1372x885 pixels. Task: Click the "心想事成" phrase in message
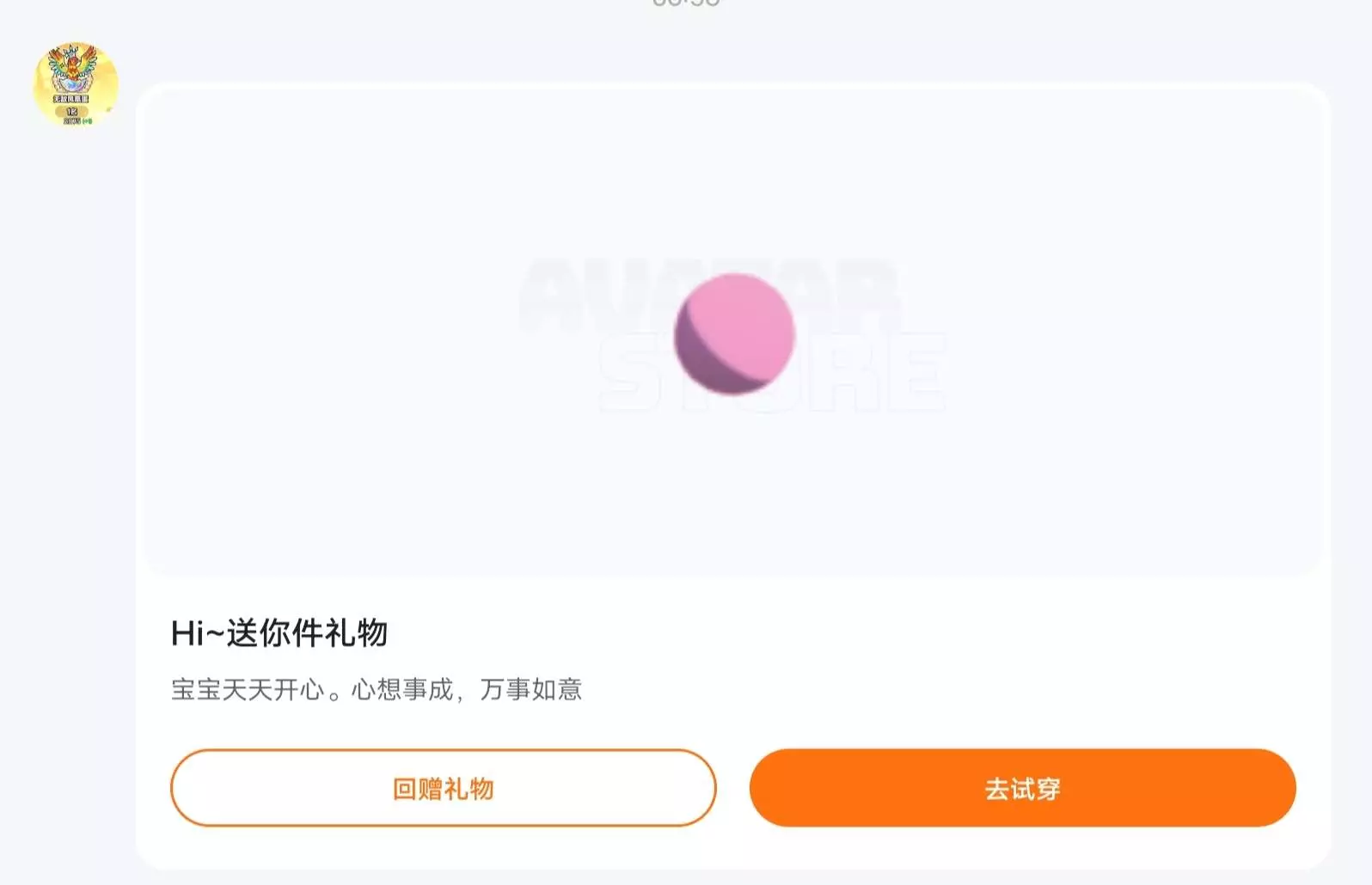pyautogui.click(x=402, y=689)
